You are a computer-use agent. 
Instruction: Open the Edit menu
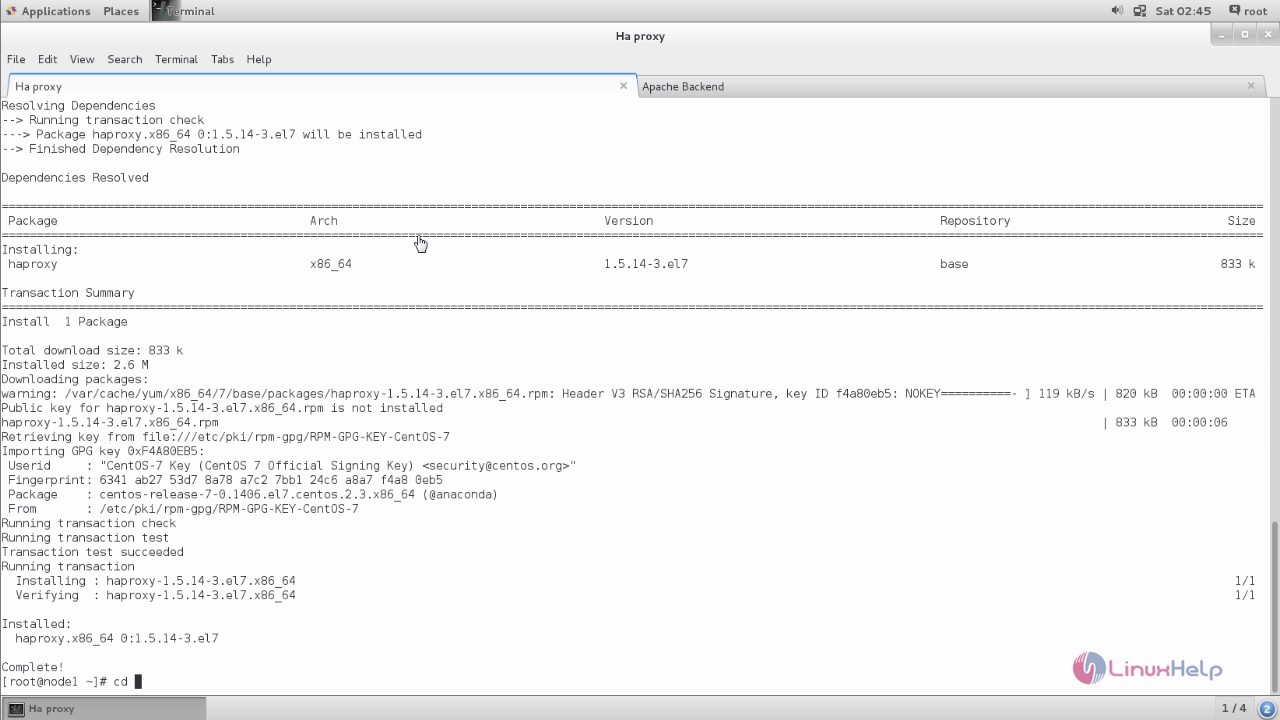[x=47, y=59]
